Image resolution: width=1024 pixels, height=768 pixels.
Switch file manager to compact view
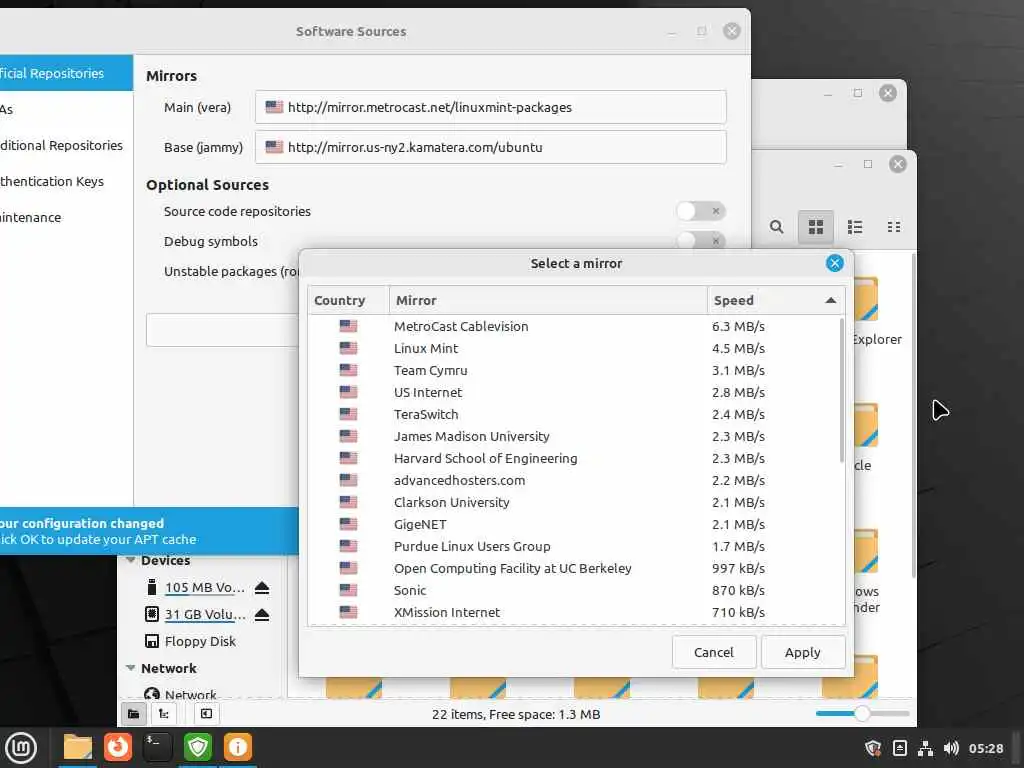[x=894, y=227]
